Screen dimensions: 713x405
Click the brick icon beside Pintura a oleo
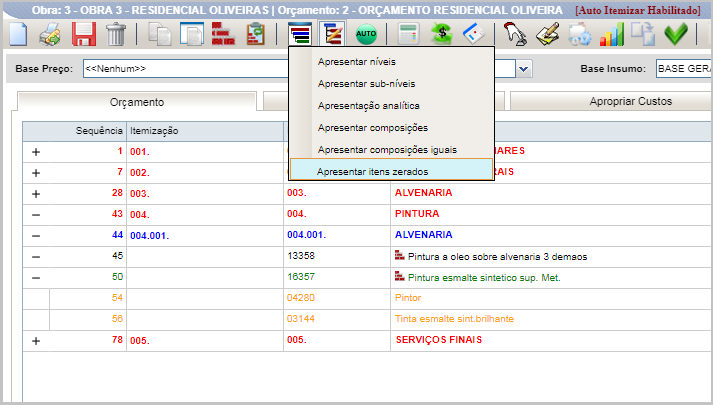point(400,255)
